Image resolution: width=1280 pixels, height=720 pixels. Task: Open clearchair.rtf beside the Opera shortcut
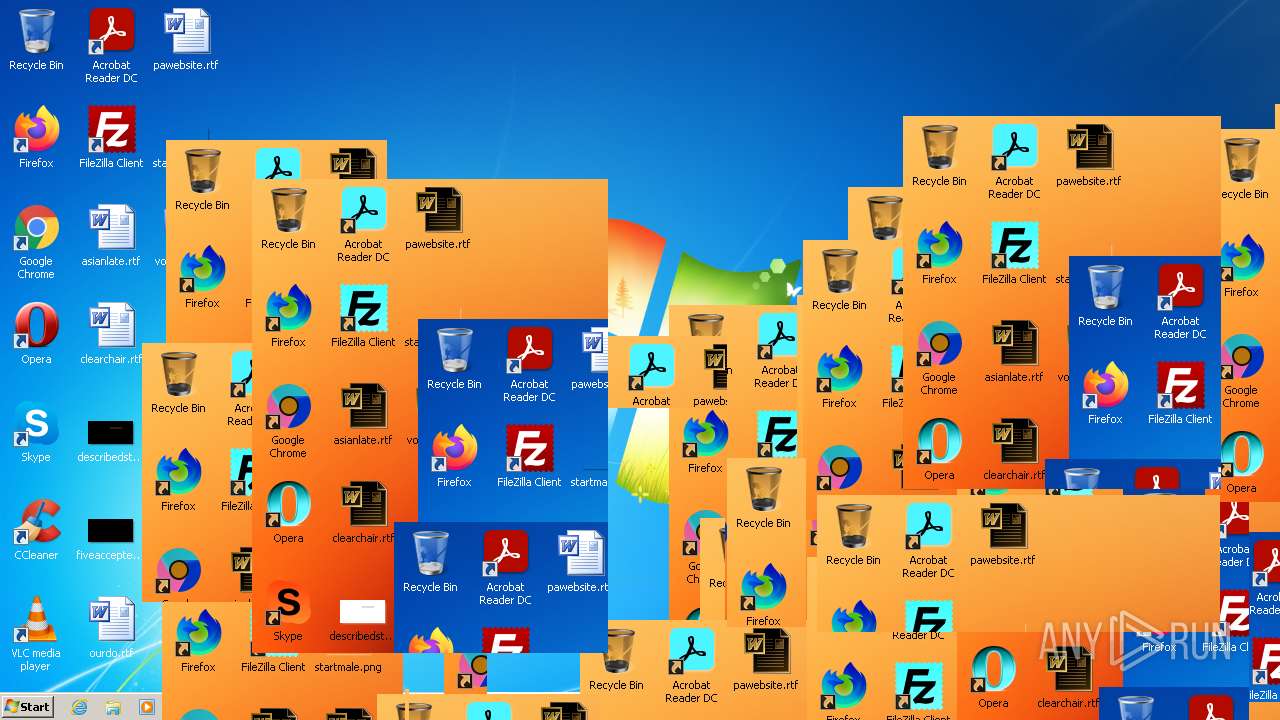click(x=111, y=334)
